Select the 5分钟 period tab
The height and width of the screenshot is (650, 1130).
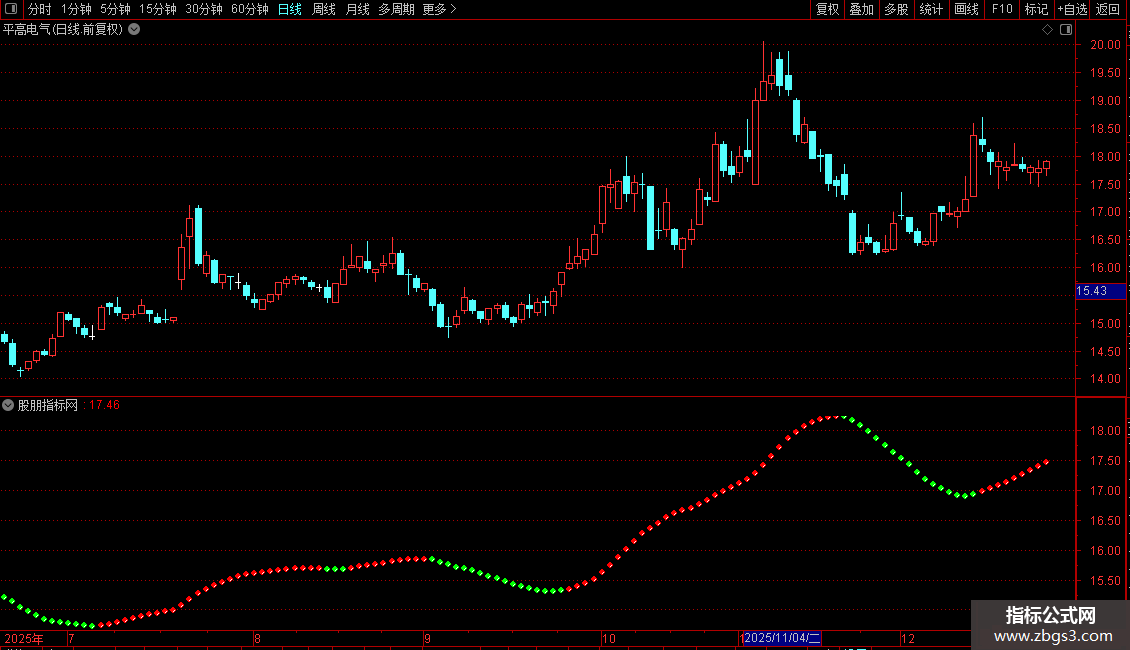[x=115, y=9]
